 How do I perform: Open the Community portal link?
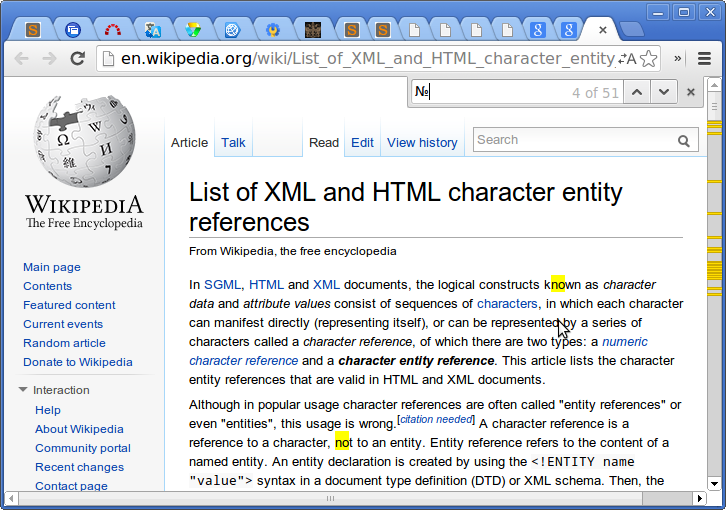point(83,448)
